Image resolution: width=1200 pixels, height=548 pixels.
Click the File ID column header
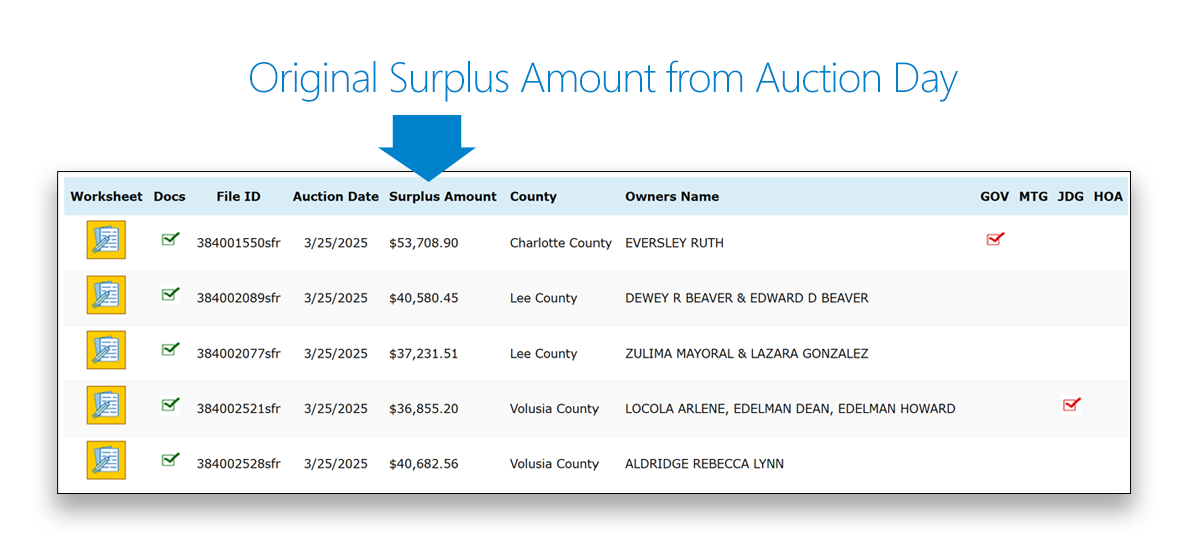pos(238,197)
